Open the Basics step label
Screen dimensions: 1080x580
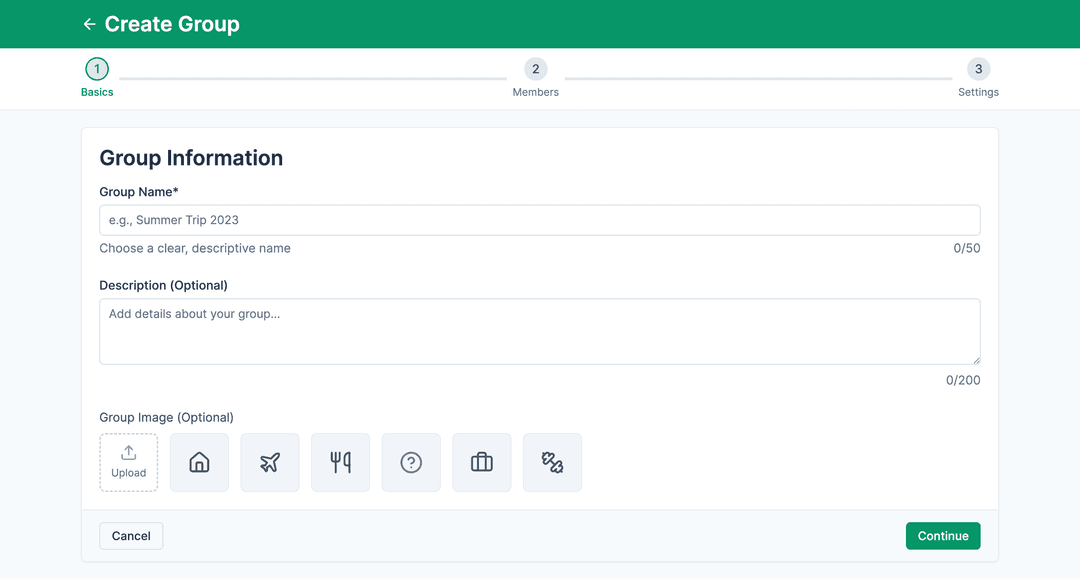coord(97,92)
